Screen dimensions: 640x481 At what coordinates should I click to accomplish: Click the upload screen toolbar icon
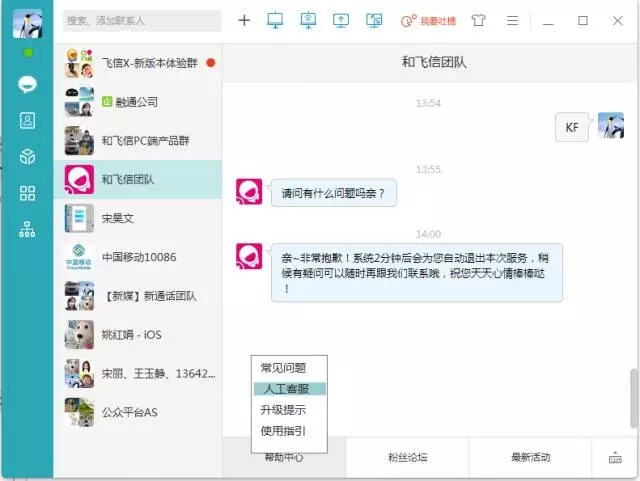coord(341,20)
